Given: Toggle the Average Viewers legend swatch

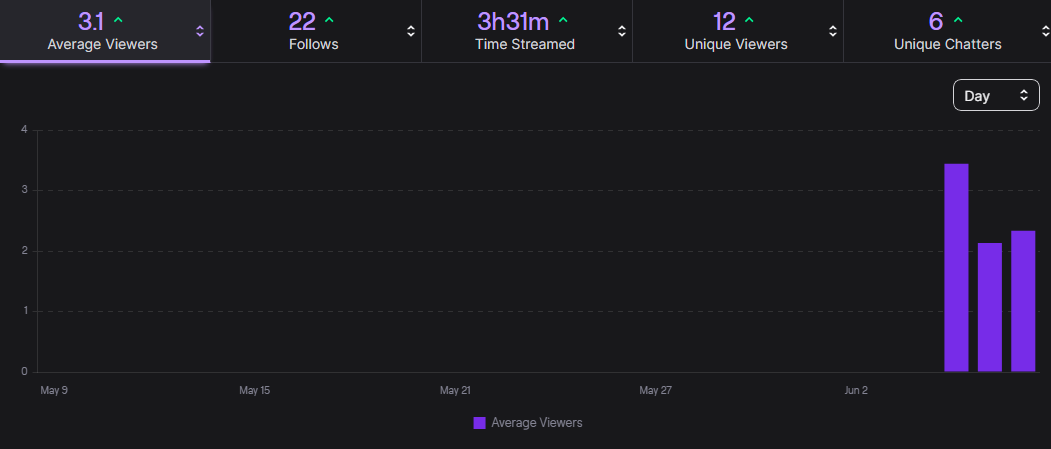Looking at the screenshot, I should 479,423.
